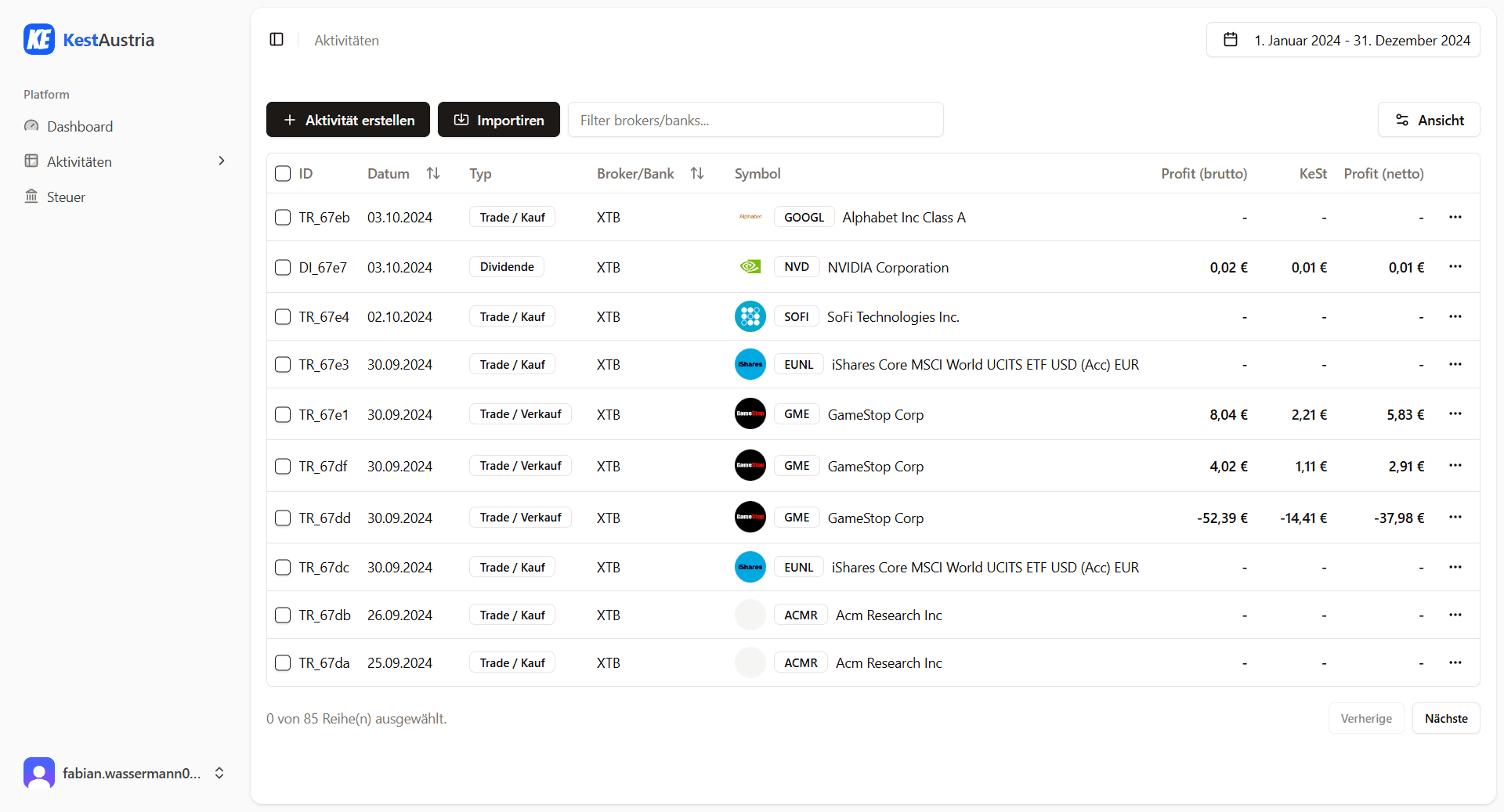Click the GameStop logo in TR_67df row

750,465
